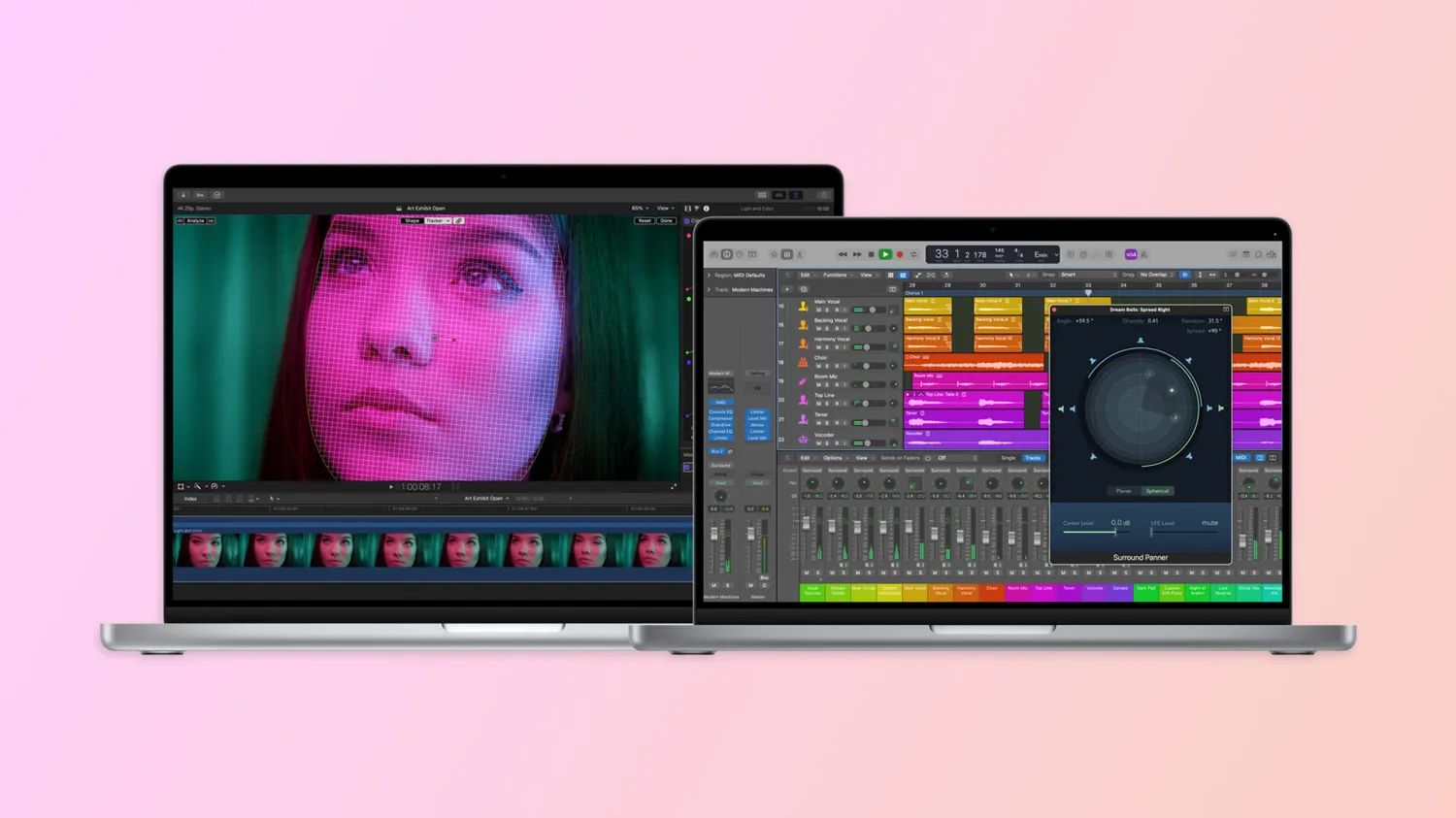
Task: Select the Spherical mode in Surround Panner
Action: [x=1157, y=491]
